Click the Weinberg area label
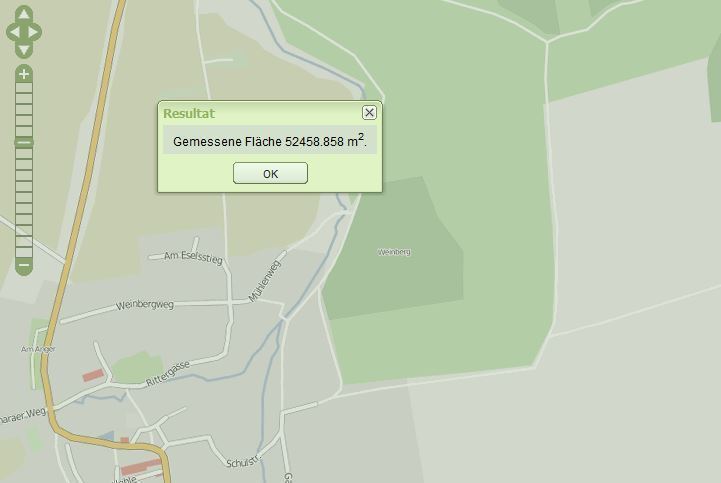Viewport: 721px width, 483px height. click(394, 252)
